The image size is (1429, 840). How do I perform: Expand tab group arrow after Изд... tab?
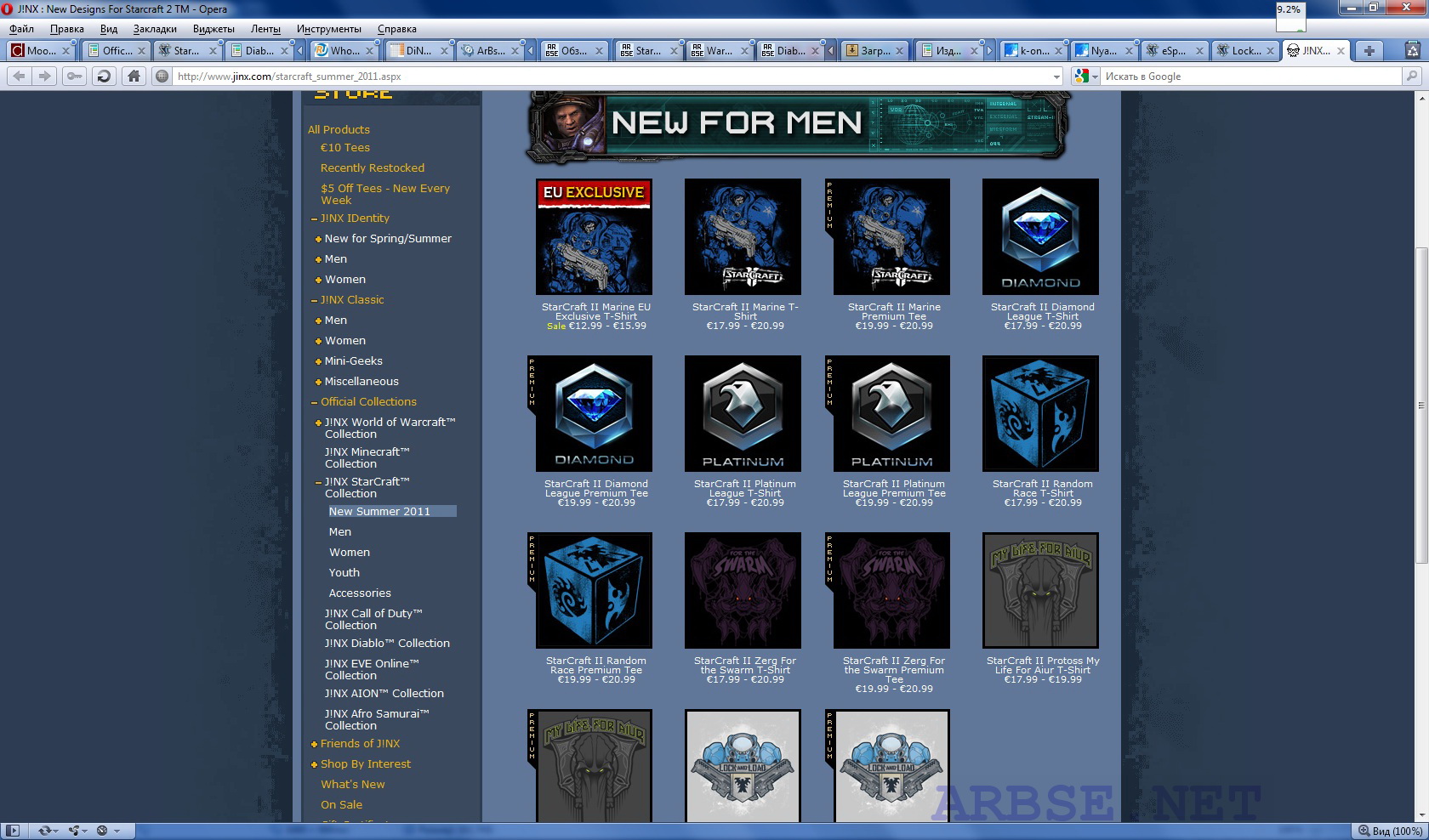989,51
